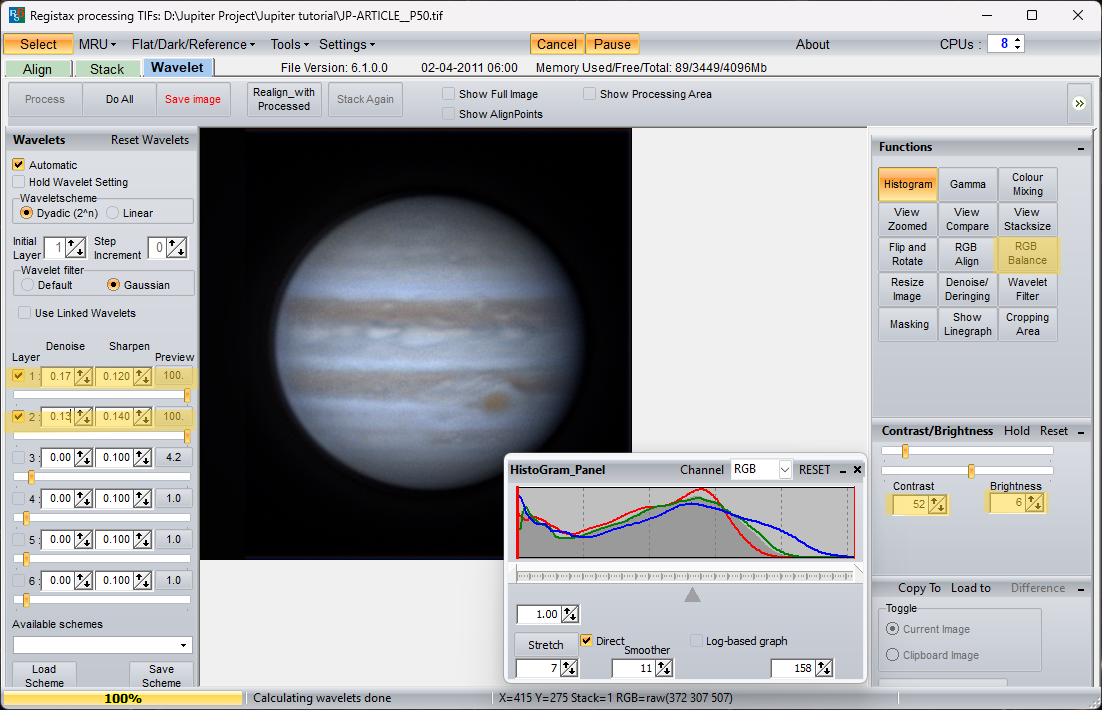Close the HistoGram_Panel
1102x710 pixels.
[x=857, y=470]
